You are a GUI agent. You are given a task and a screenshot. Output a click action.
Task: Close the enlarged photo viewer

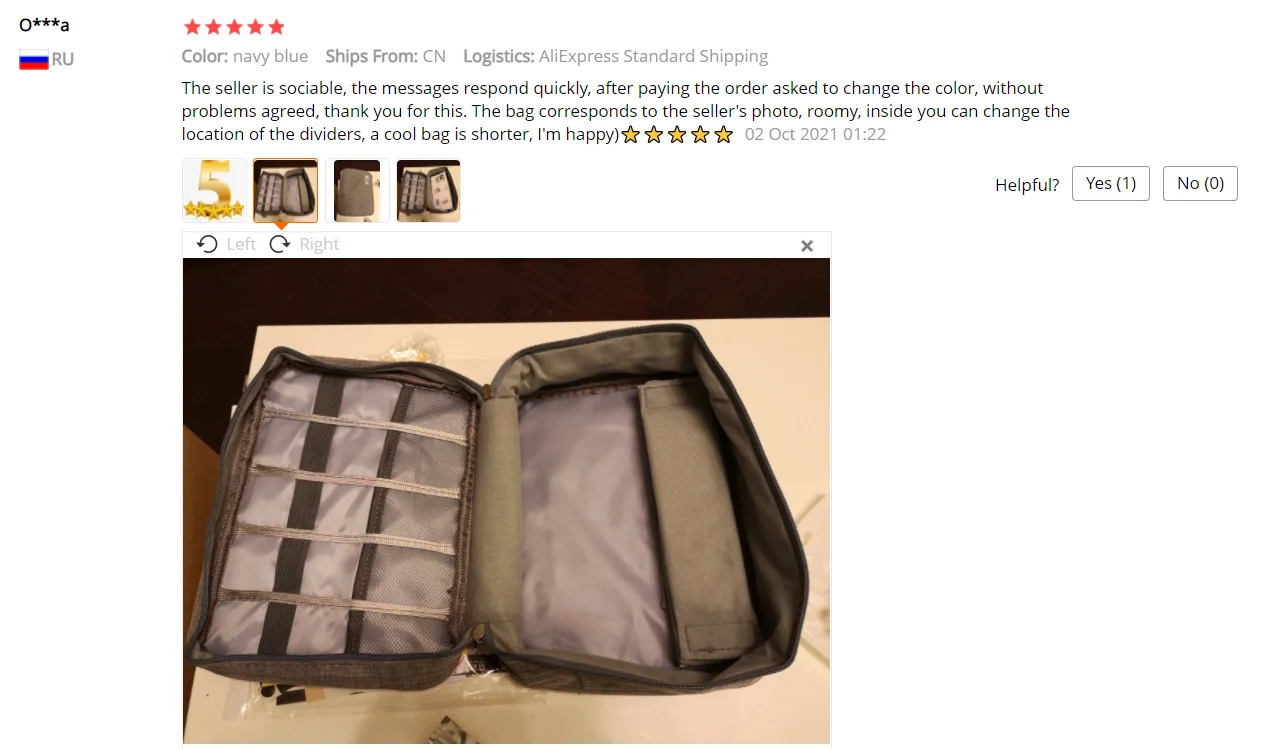pyautogui.click(x=807, y=246)
